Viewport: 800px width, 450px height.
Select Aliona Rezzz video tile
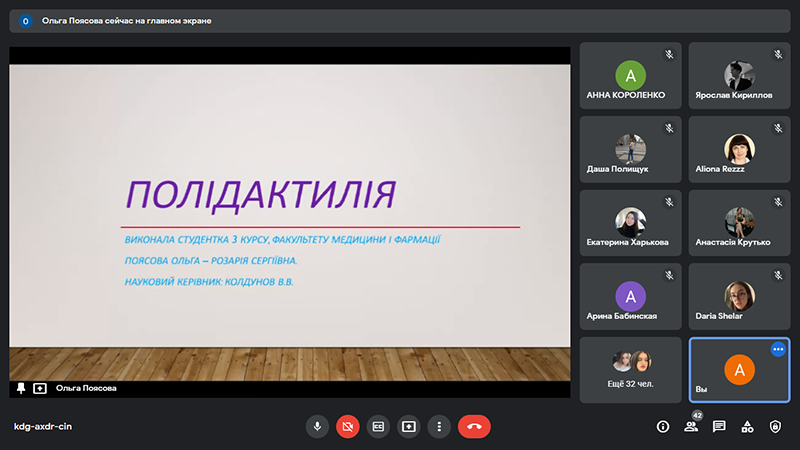point(739,149)
